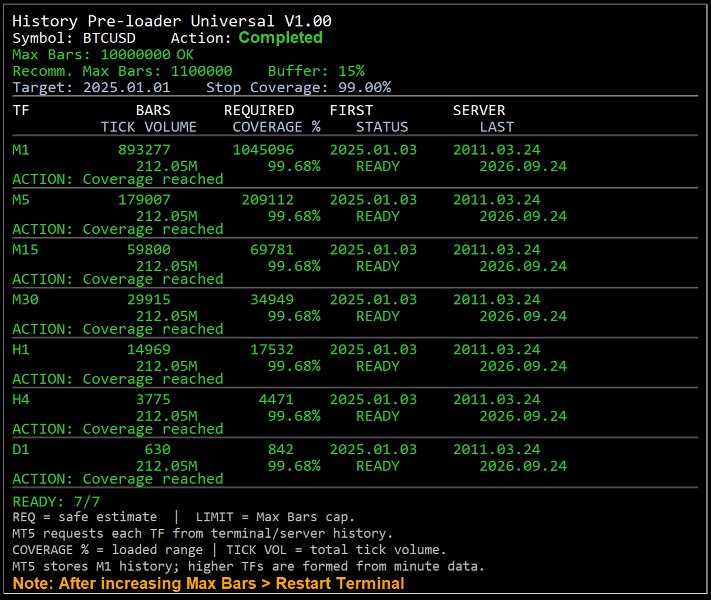Click the H4 row's last date 2026.09.24
The width and height of the screenshot is (711, 600).
523,416
